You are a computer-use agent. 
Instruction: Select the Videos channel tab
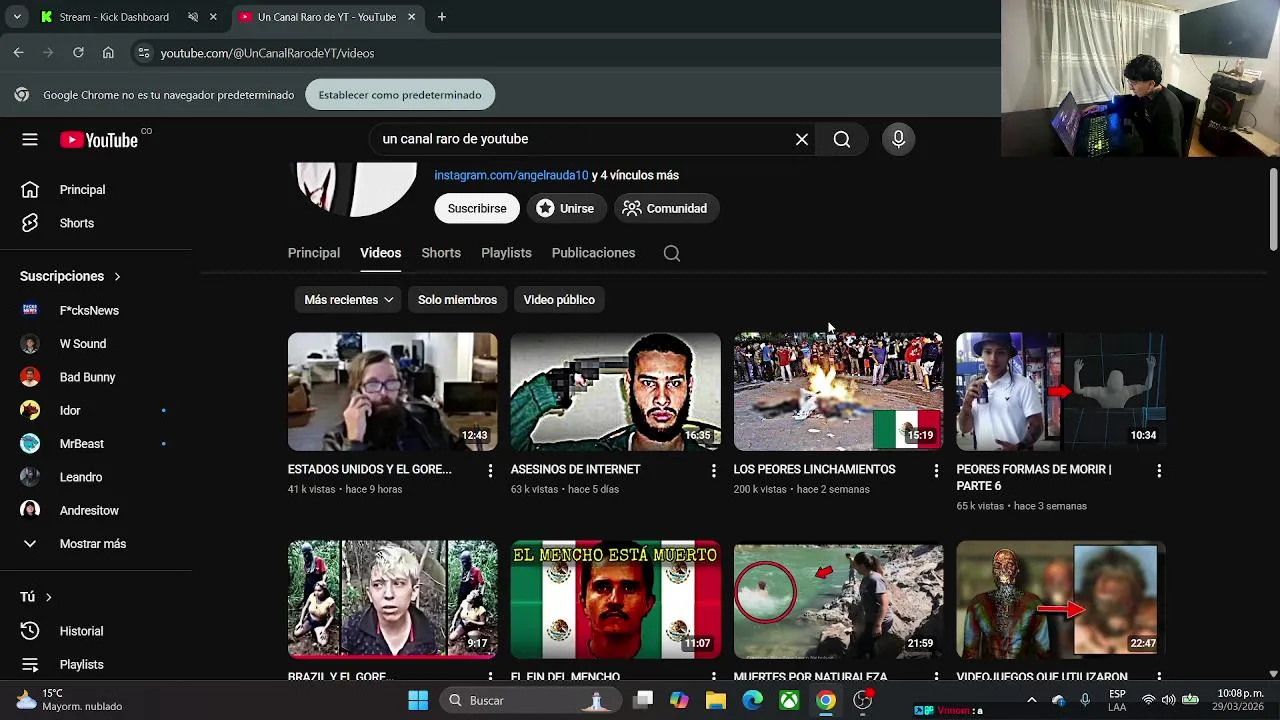coord(380,253)
